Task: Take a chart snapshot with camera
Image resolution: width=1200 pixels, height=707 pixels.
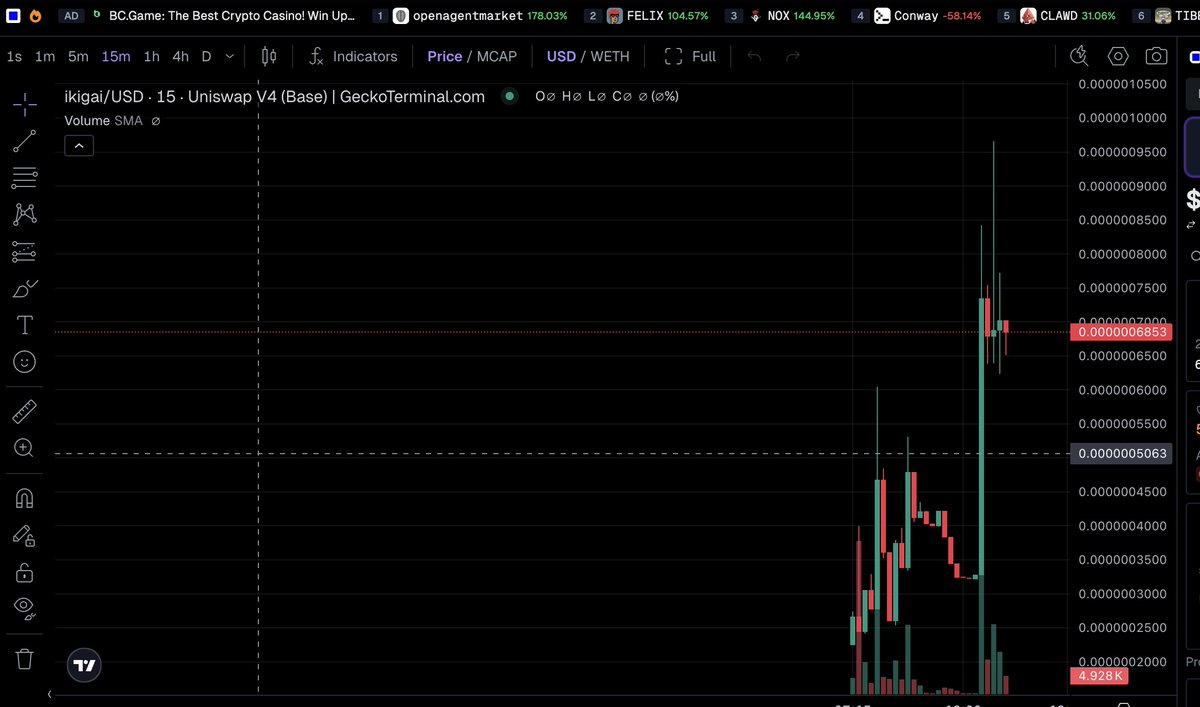Action: coord(1156,56)
